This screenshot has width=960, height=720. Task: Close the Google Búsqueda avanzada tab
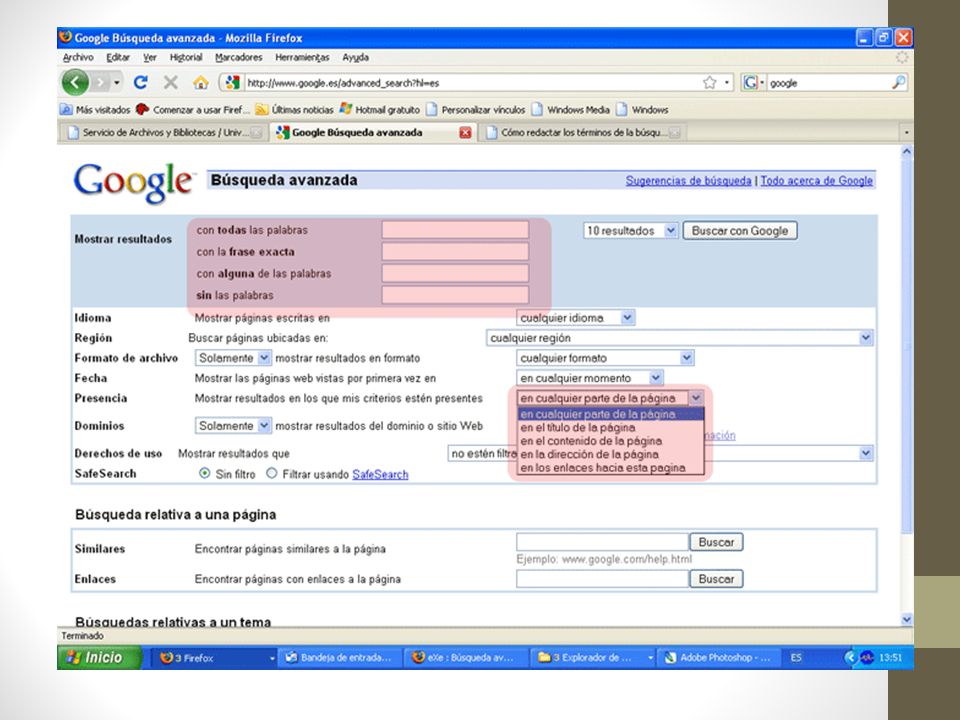pyautogui.click(x=465, y=132)
